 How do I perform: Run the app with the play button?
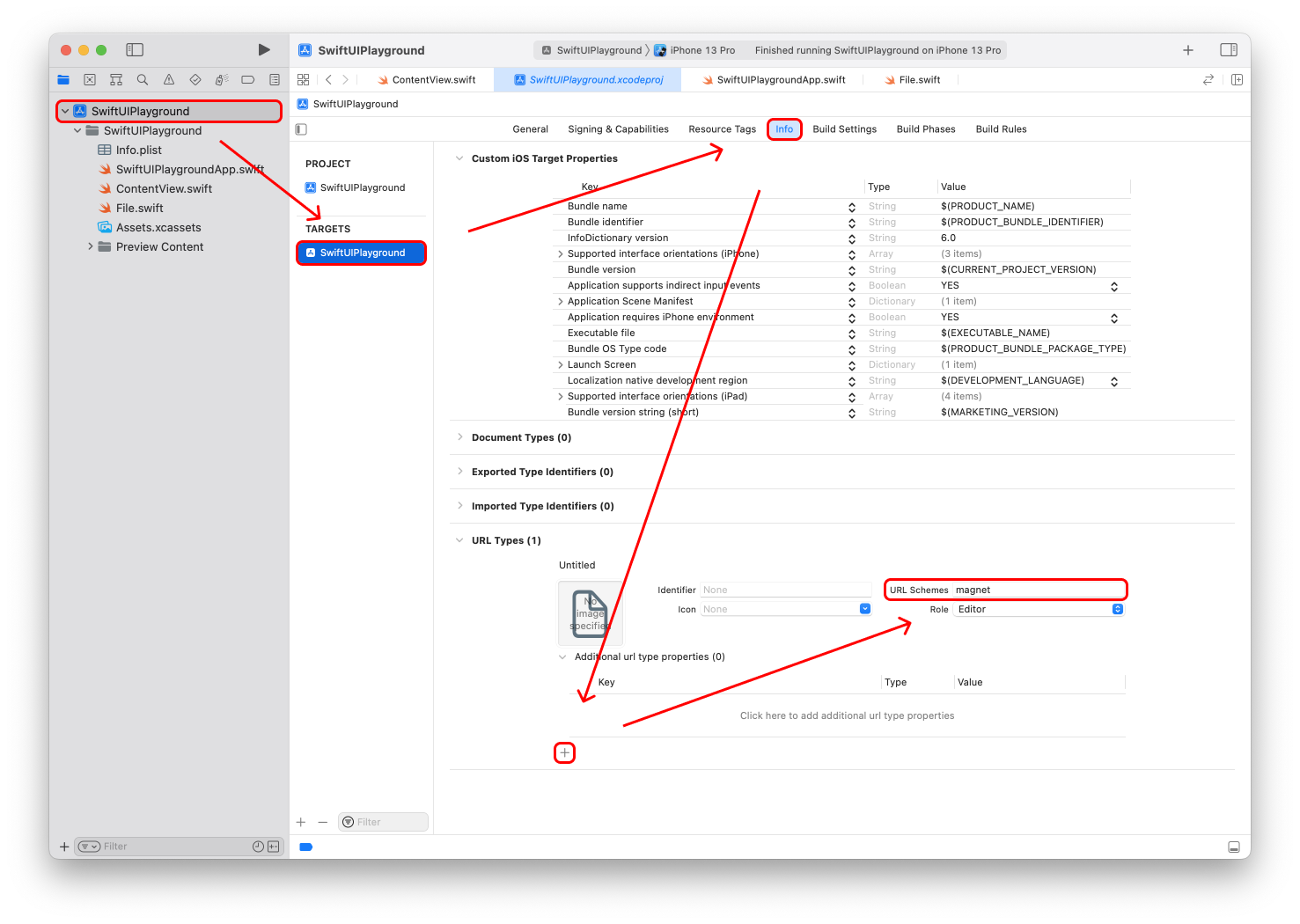coord(264,50)
